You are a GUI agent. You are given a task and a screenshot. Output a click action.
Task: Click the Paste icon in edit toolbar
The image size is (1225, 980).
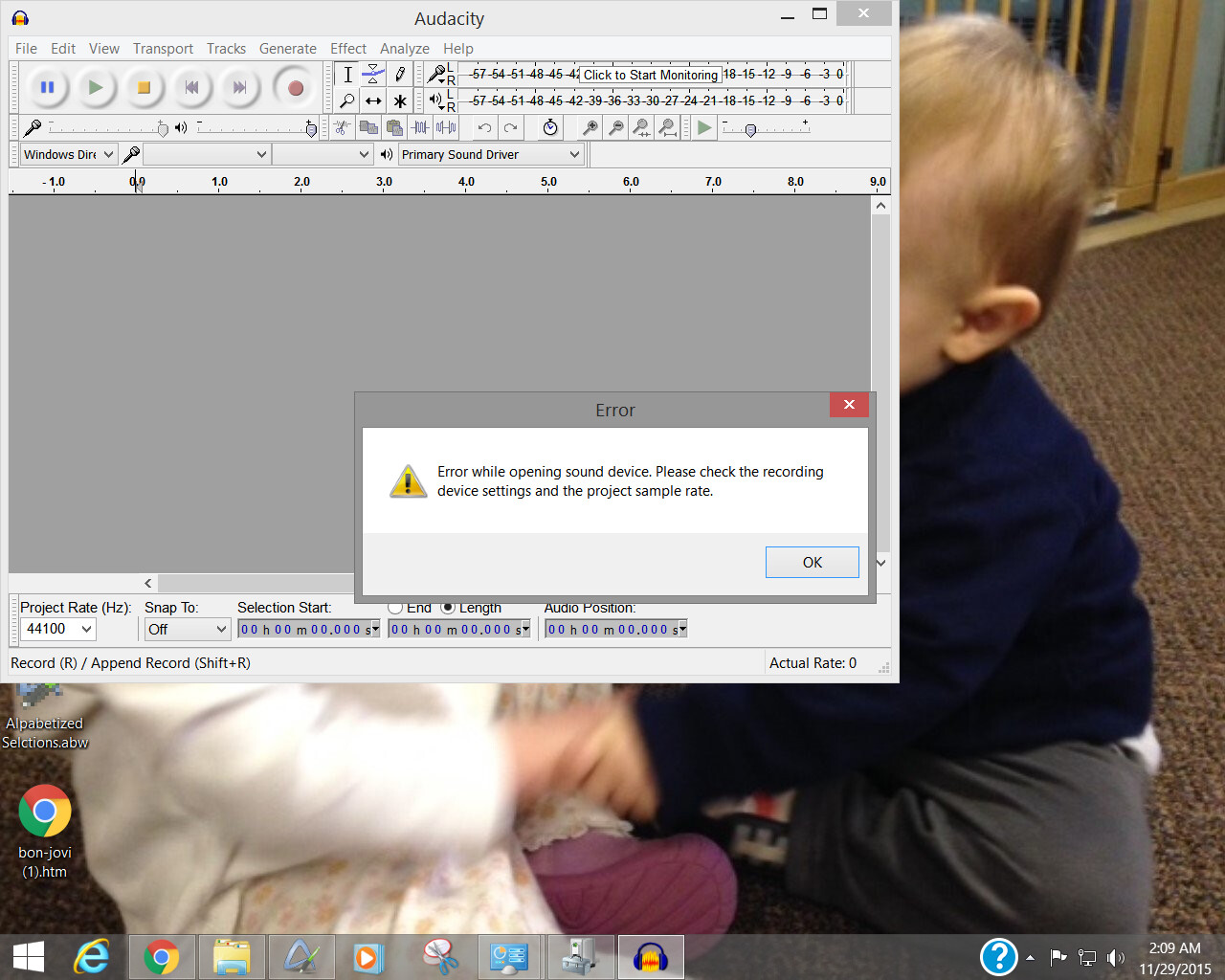tap(394, 127)
